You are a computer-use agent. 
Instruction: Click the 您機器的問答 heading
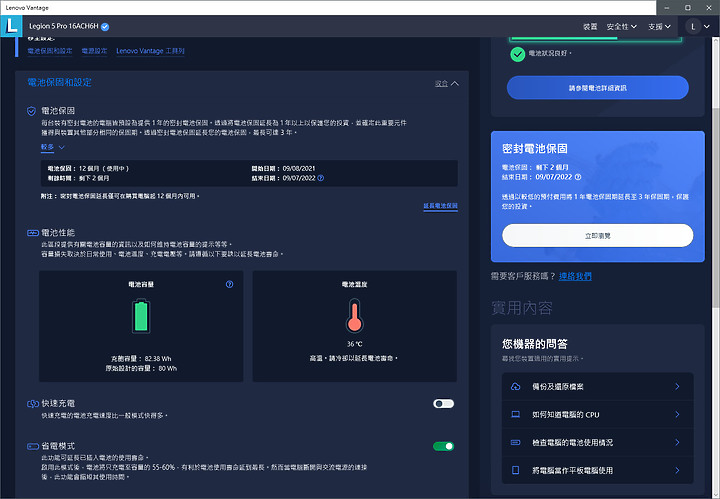tap(534, 344)
